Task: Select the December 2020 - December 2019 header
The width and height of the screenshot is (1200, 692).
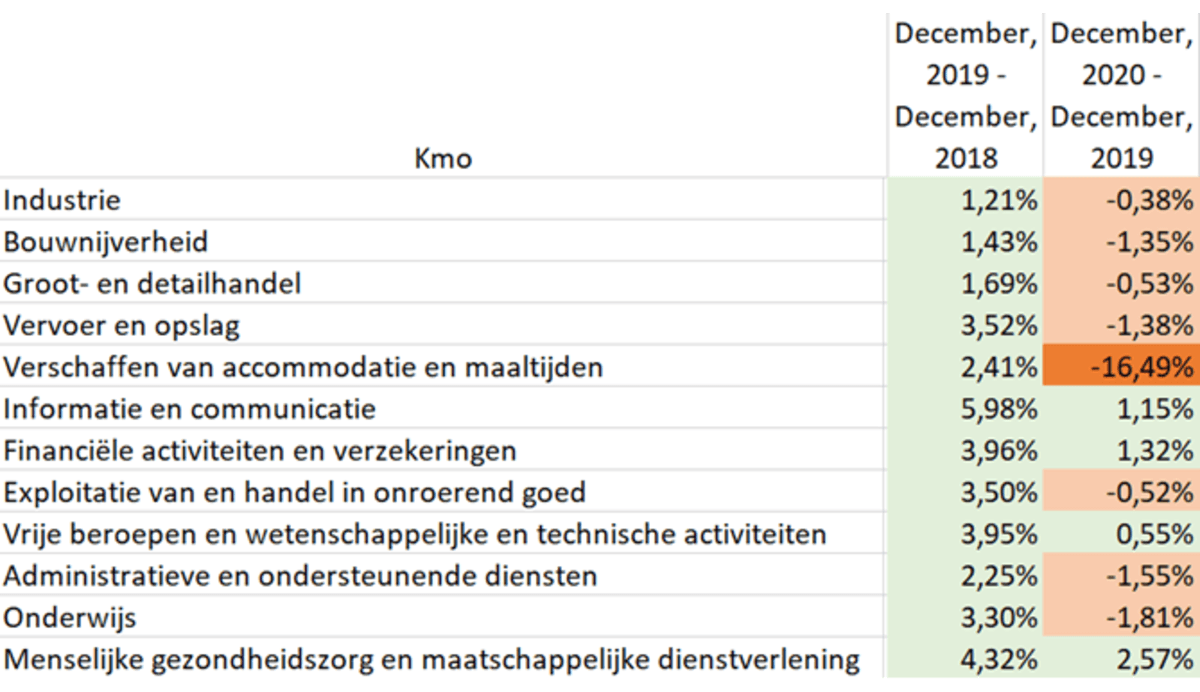Action: click(x=1122, y=96)
